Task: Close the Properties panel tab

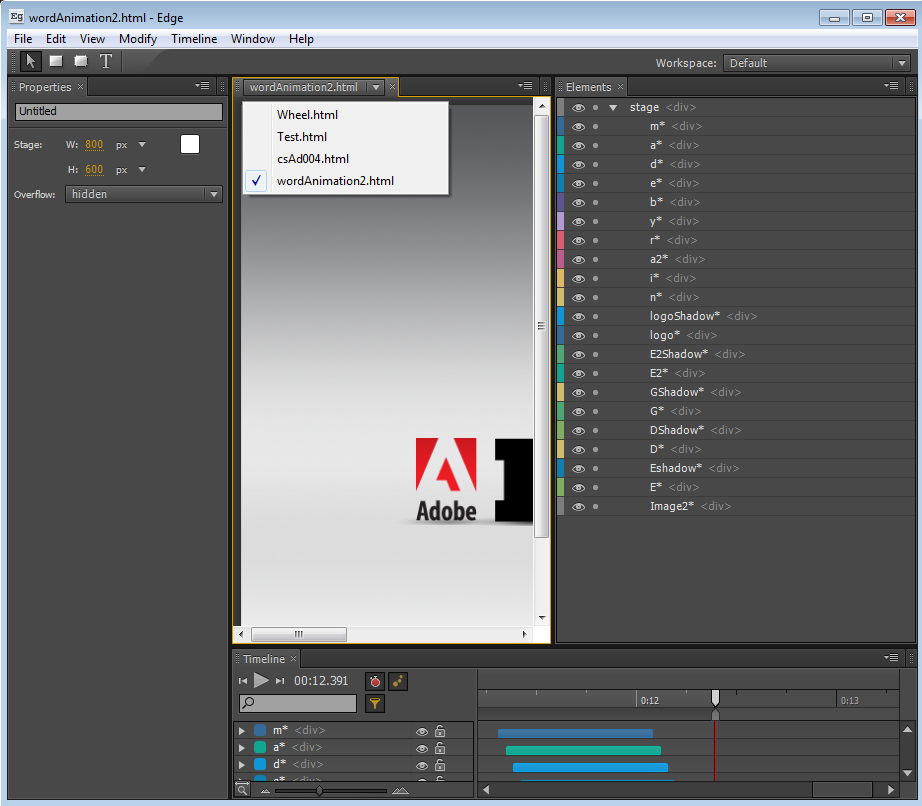Action: coord(81,87)
